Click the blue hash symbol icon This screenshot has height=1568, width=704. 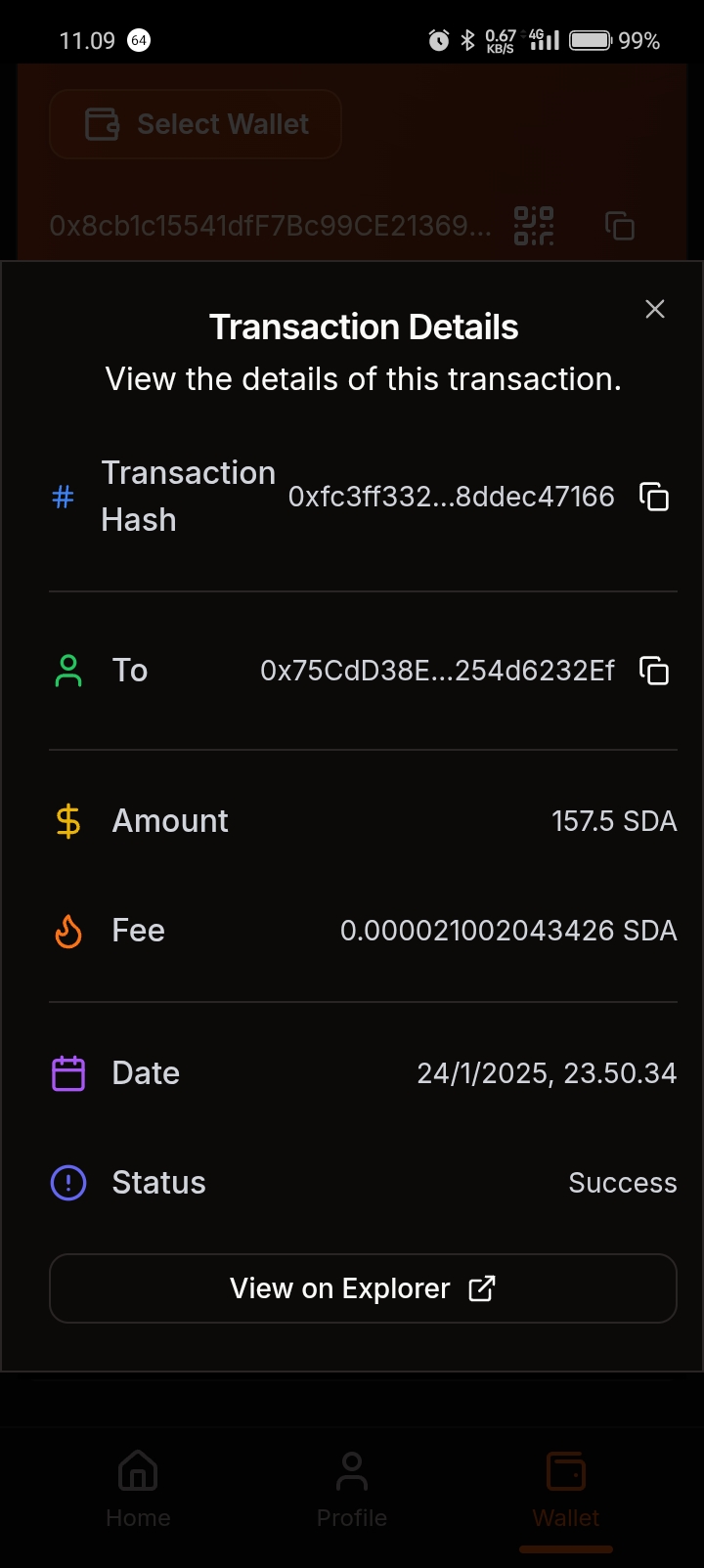pyautogui.click(x=63, y=497)
